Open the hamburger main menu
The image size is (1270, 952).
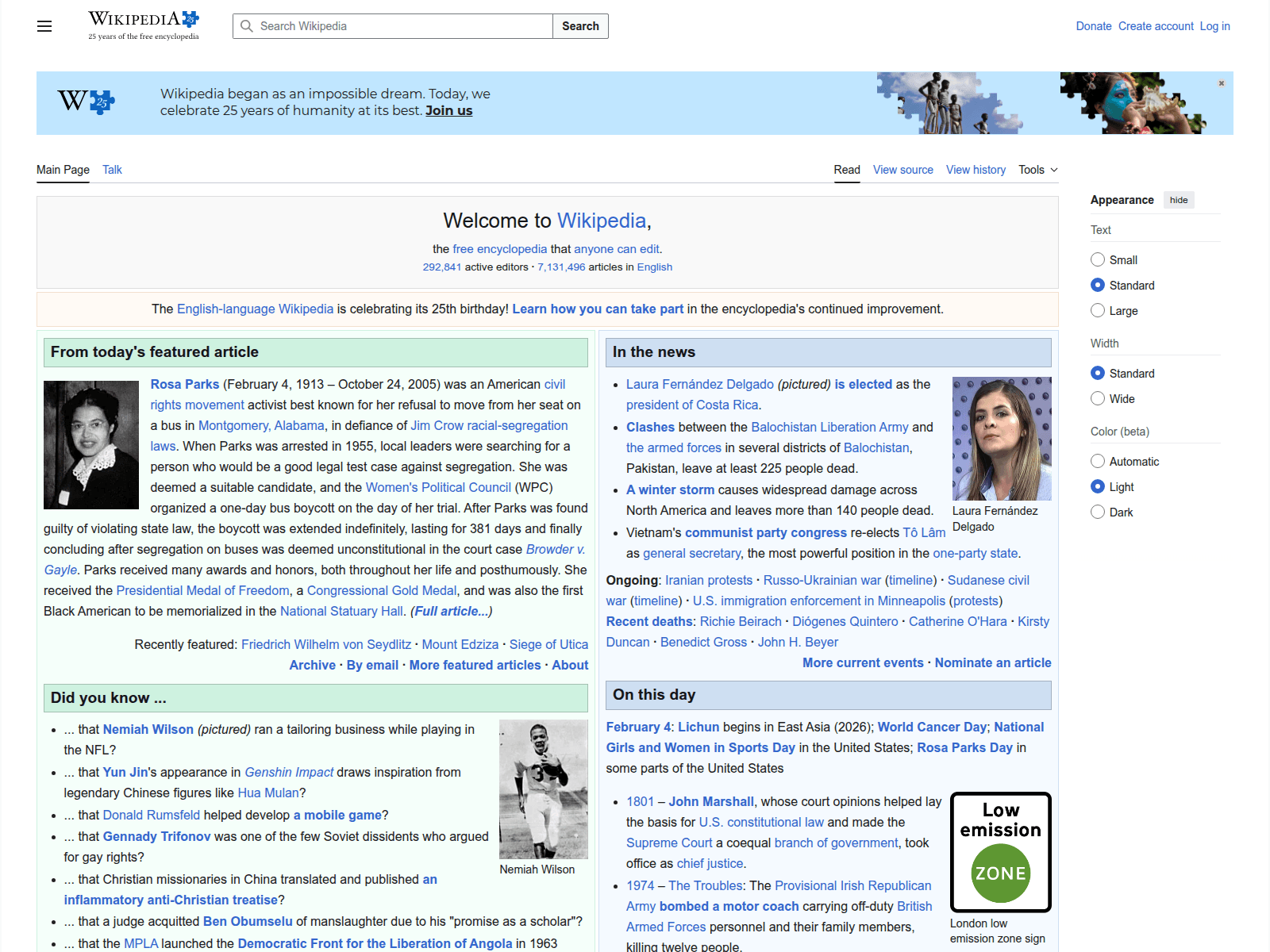pyautogui.click(x=44, y=26)
